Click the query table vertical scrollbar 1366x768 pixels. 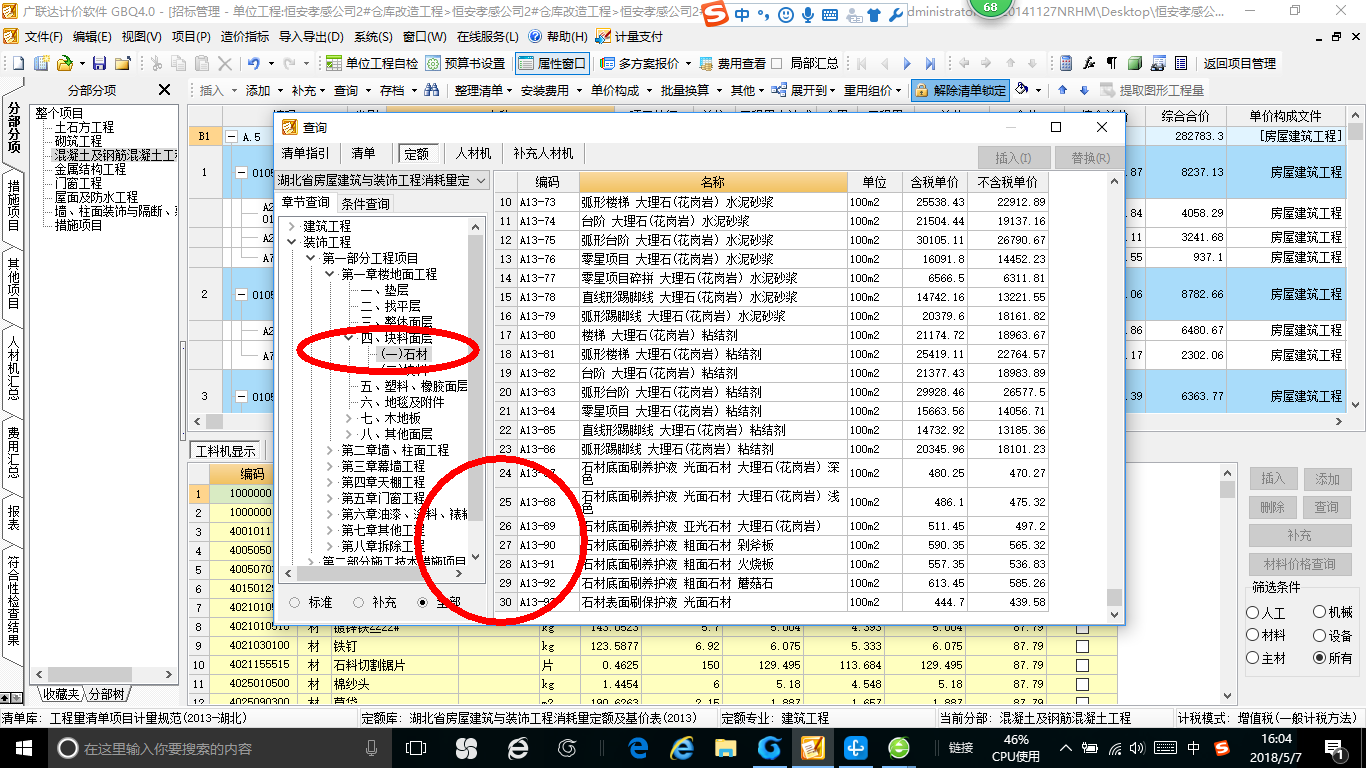pyautogui.click(x=1113, y=598)
